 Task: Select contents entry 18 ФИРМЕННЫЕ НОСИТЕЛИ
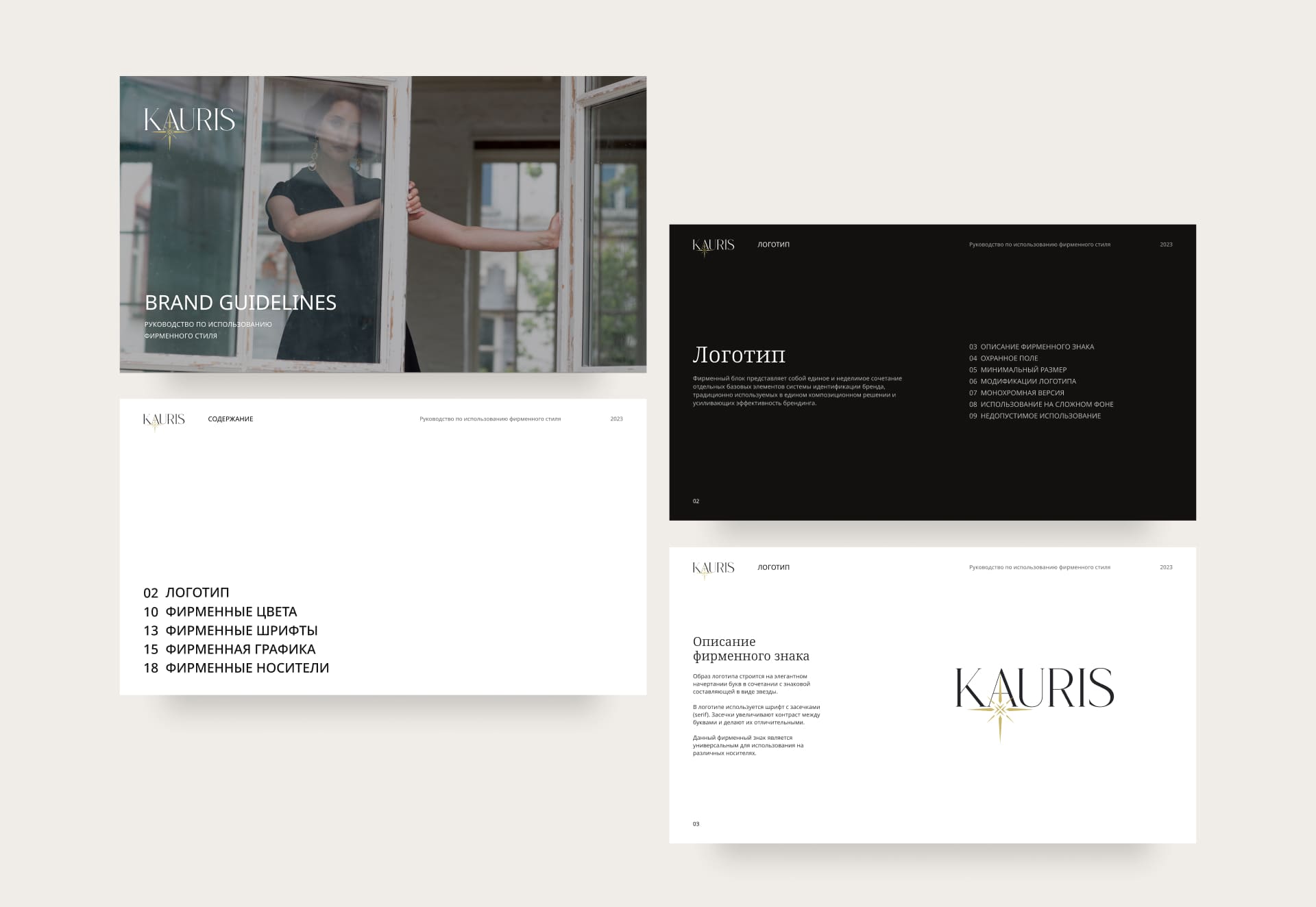[x=236, y=668]
